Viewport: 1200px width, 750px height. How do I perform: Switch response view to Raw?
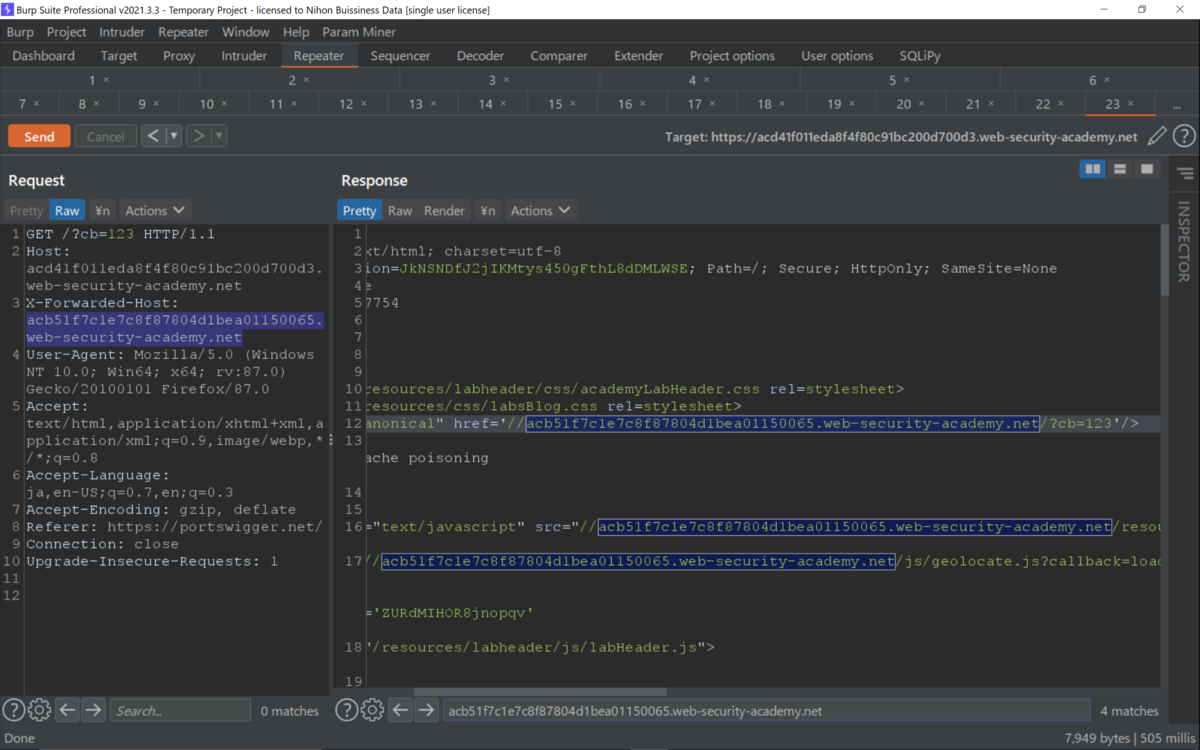pyautogui.click(x=400, y=210)
